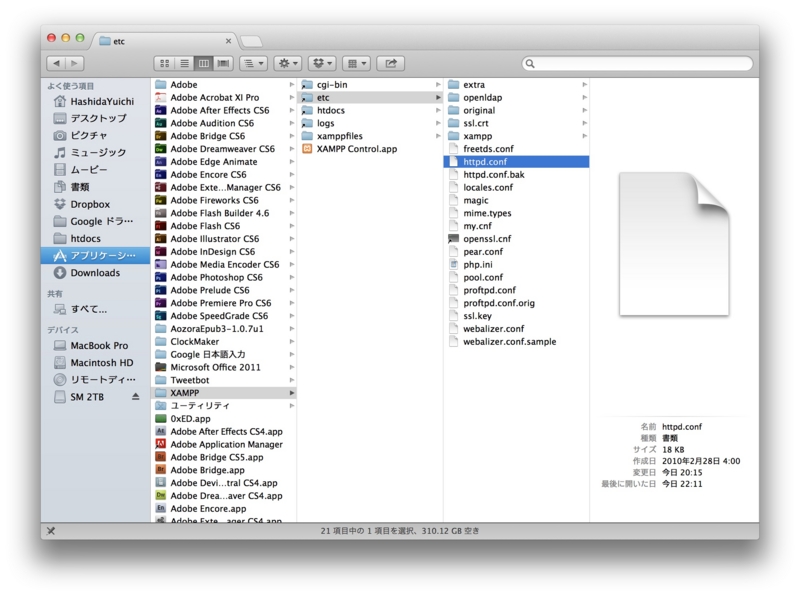The height and width of the screenshot is (596, 800).
Task: Open すべて under shared section
Action: [95, 309]
